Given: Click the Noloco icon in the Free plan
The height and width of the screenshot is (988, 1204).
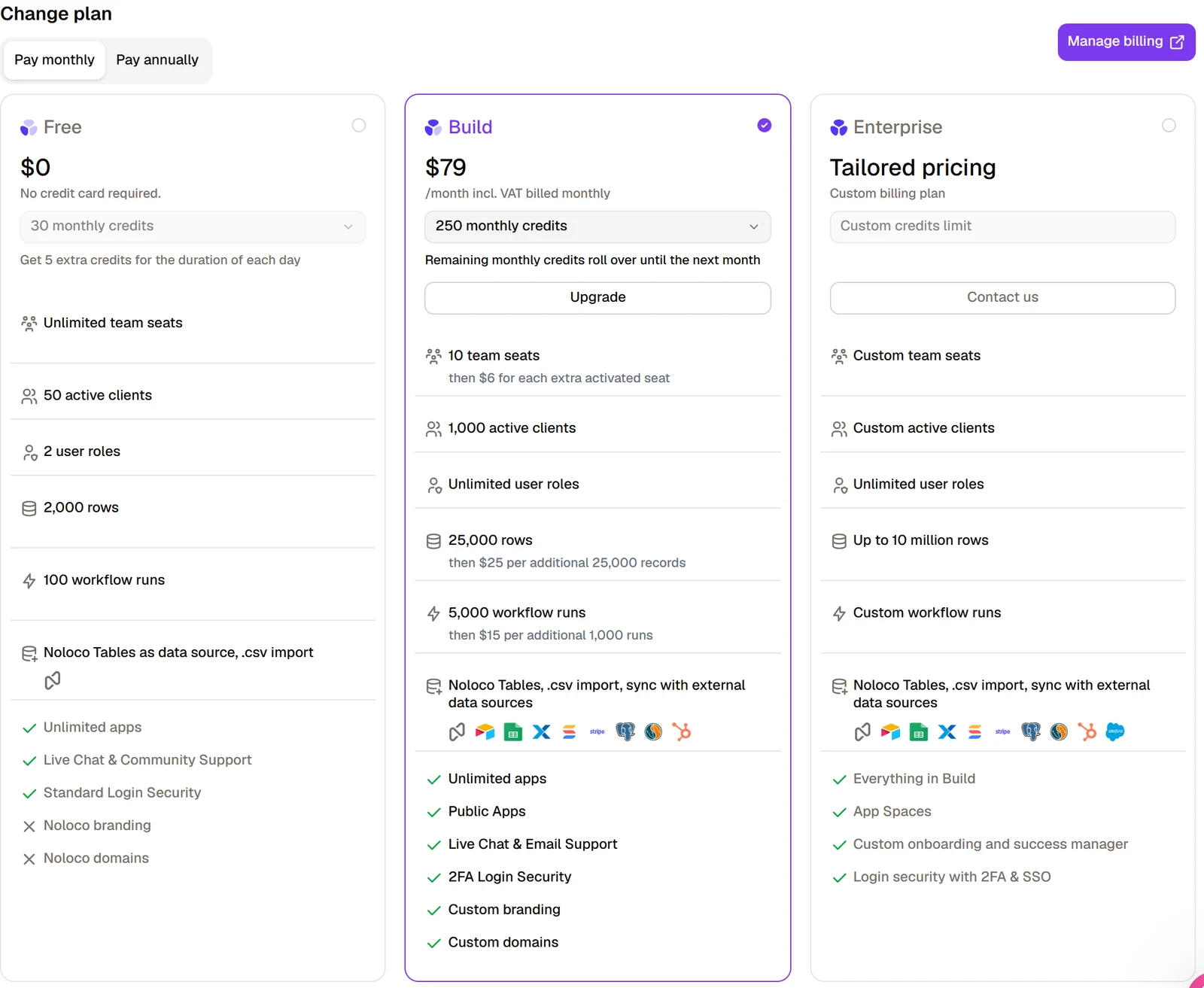Looking at the screenshot, I should click(x=53, y=681).
